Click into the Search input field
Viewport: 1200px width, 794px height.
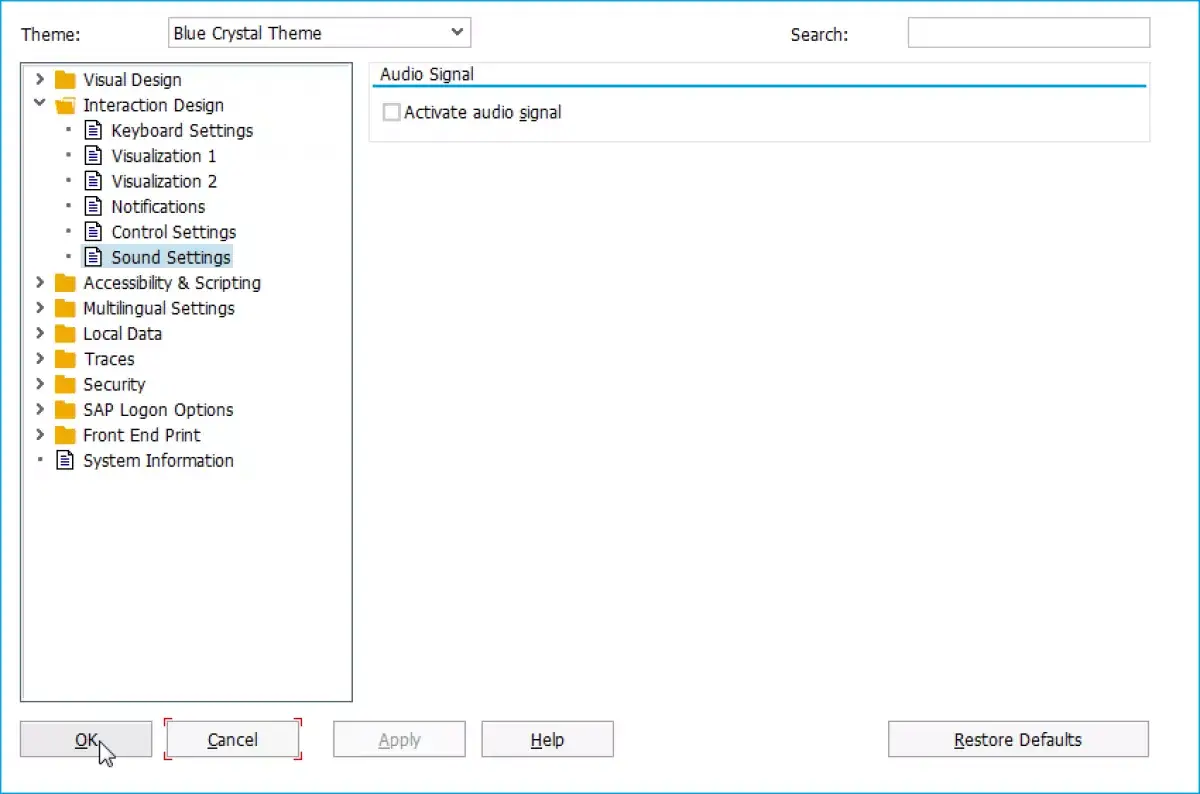coord(1029,33)
